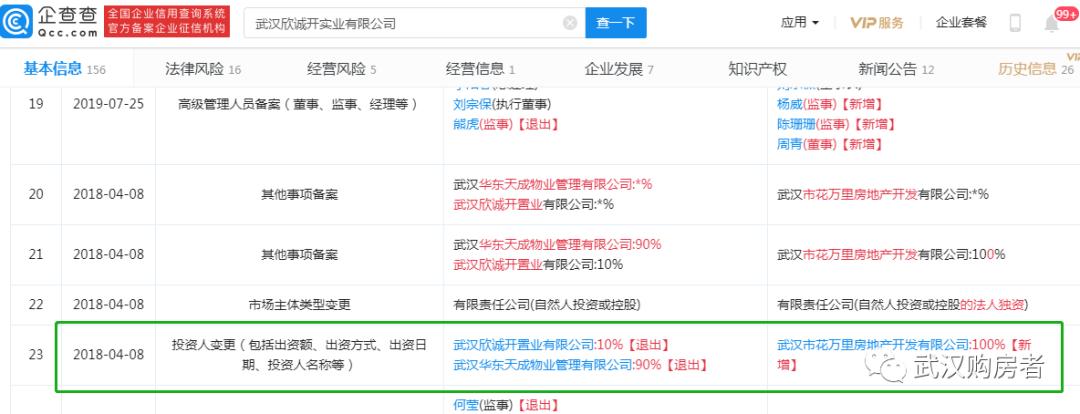Clear the search box with X icon
Viewport: 1080px width, 414px height.
click(x=570, y=23)
